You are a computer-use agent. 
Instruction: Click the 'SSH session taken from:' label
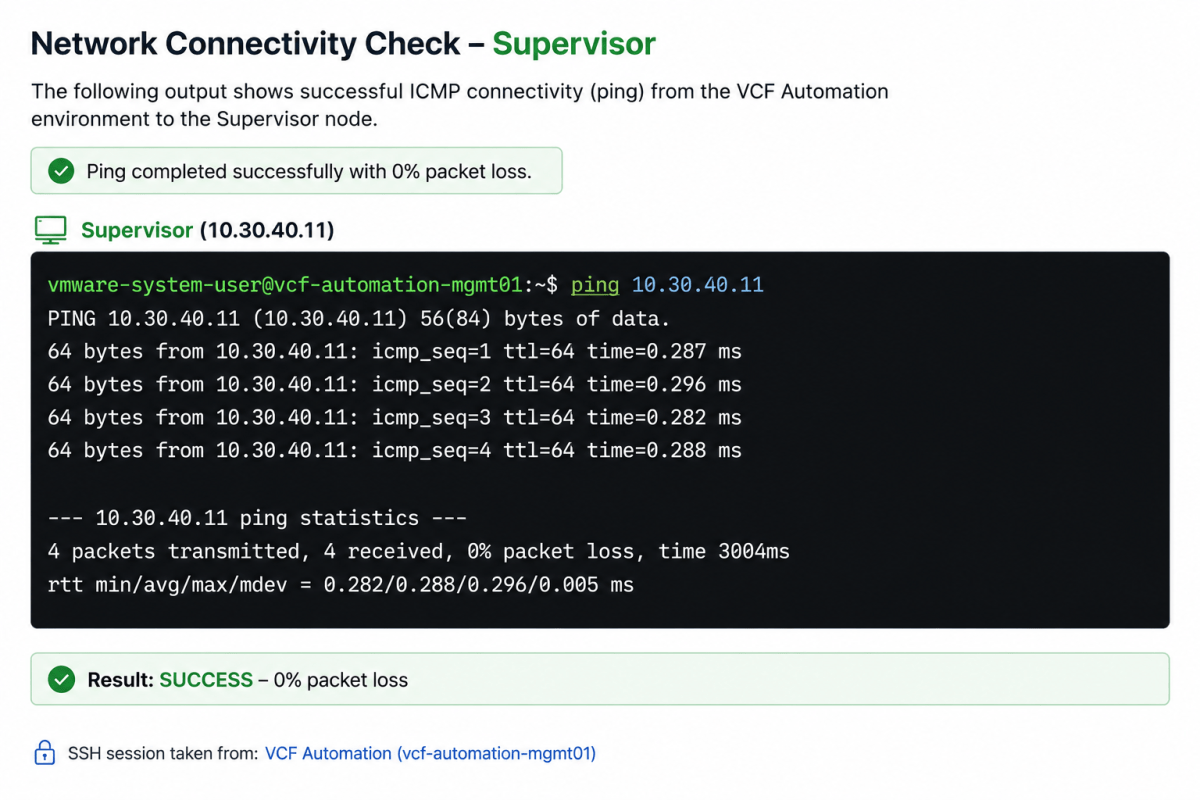click(x=164, y=753)
